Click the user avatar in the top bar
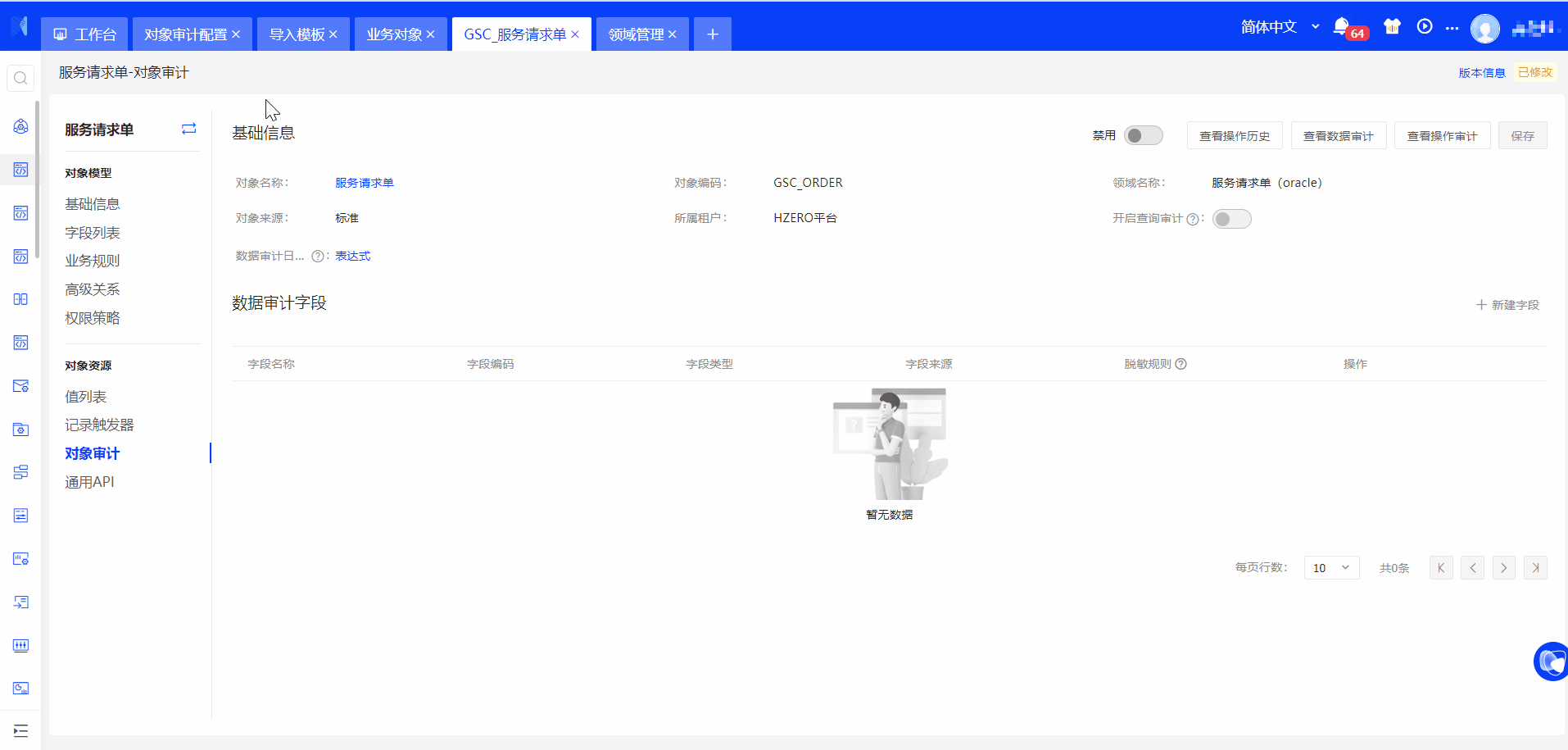 1484,29
